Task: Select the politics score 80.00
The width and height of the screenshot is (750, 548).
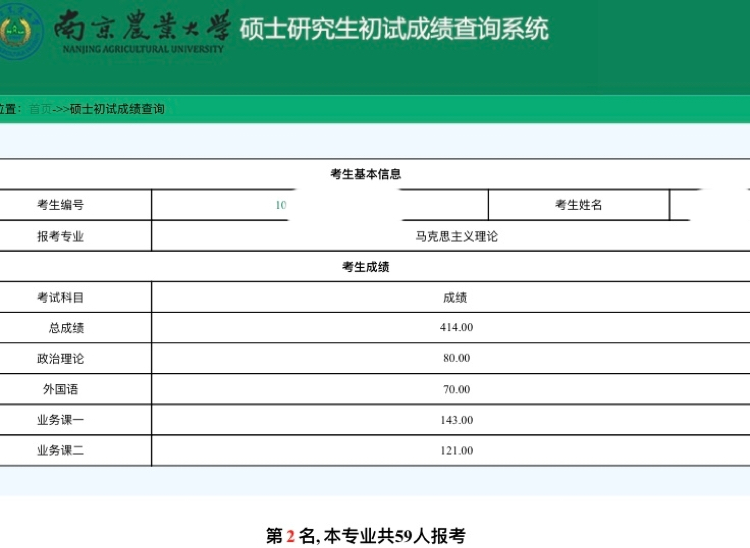Action: pyautogui.click(x=456, y=358)
